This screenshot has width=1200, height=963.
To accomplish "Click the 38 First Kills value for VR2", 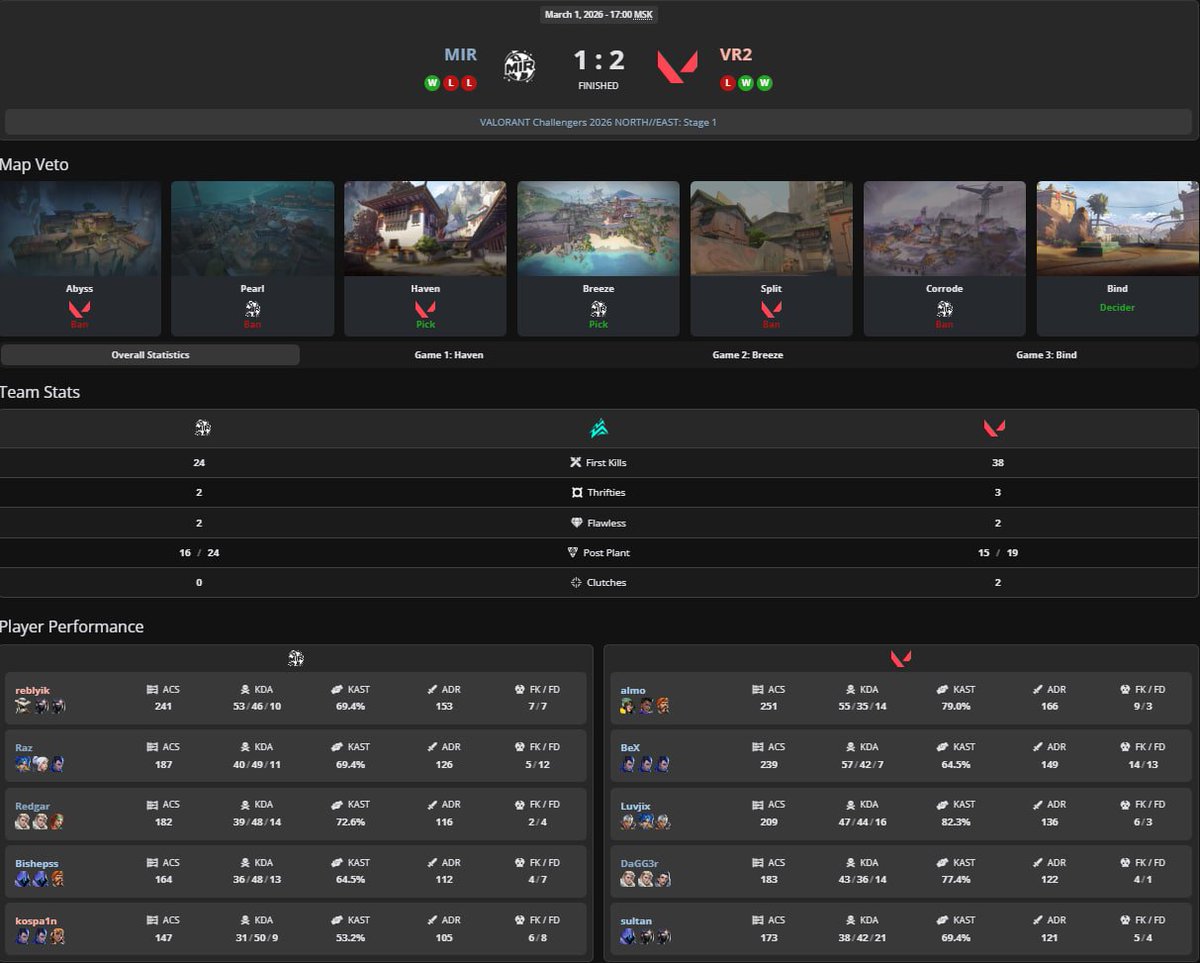I will 997,462.
